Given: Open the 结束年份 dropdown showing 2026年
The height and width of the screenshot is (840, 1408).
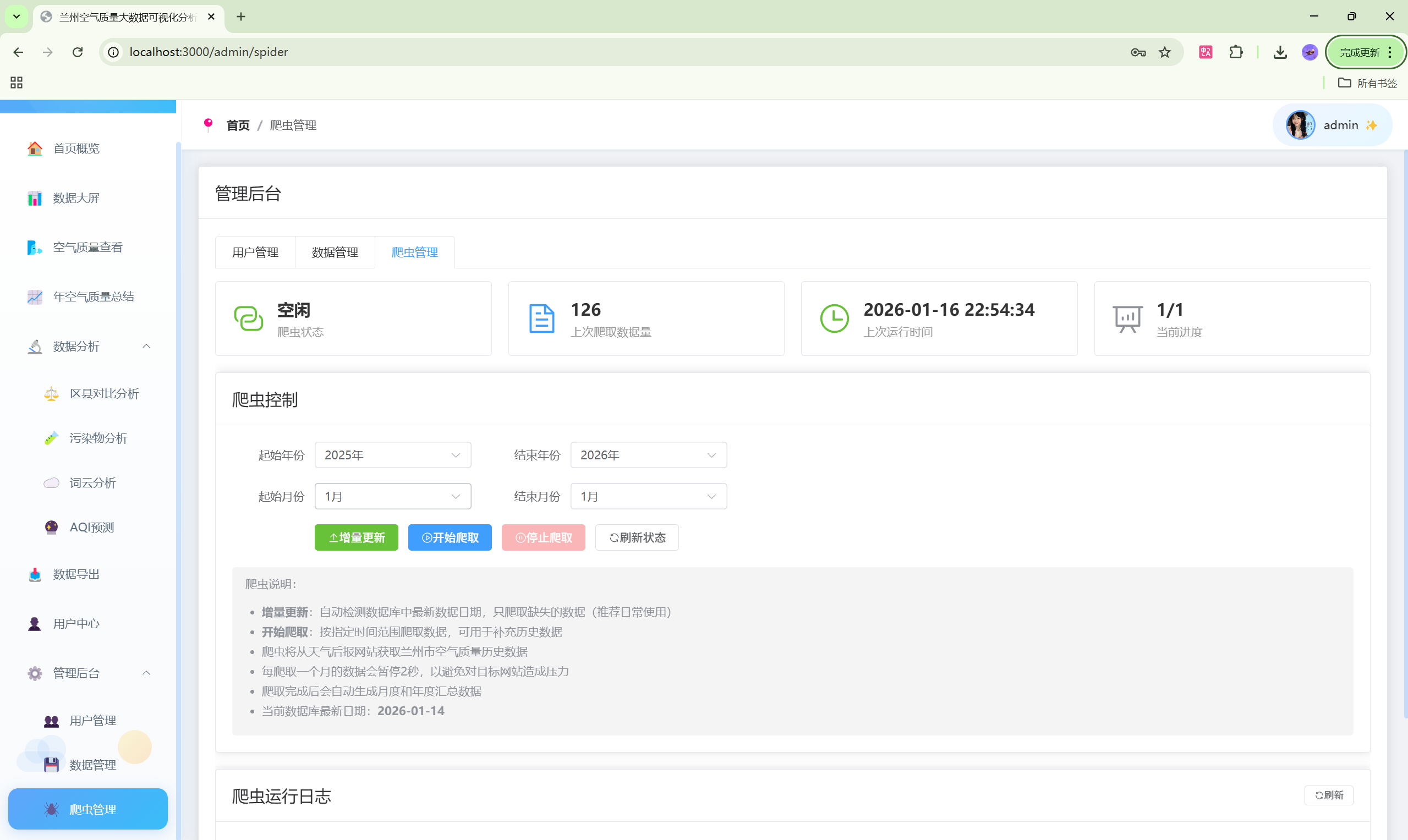Looking at the screenshot, I should (648, 455).
